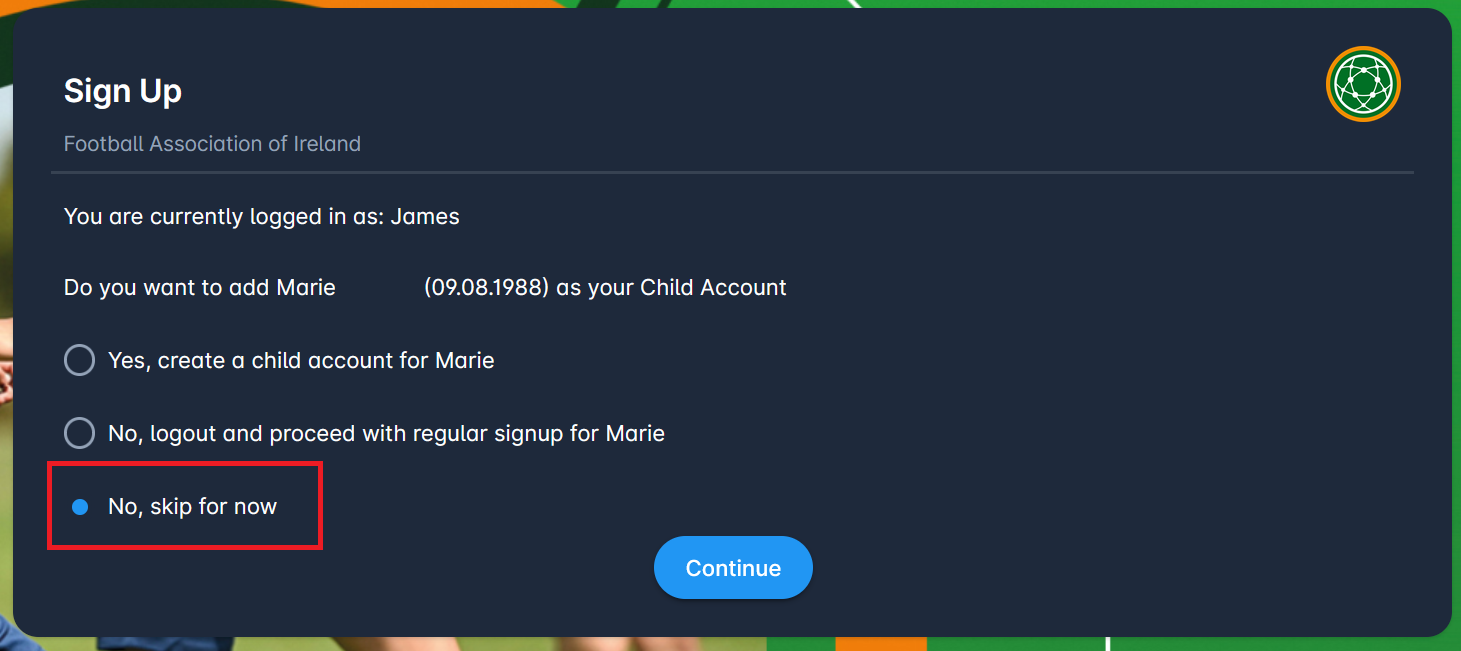The width and height of the screenshot is (1461, 651).
Task: Click the Football Association of Ireland logo
Action: 1363,84
